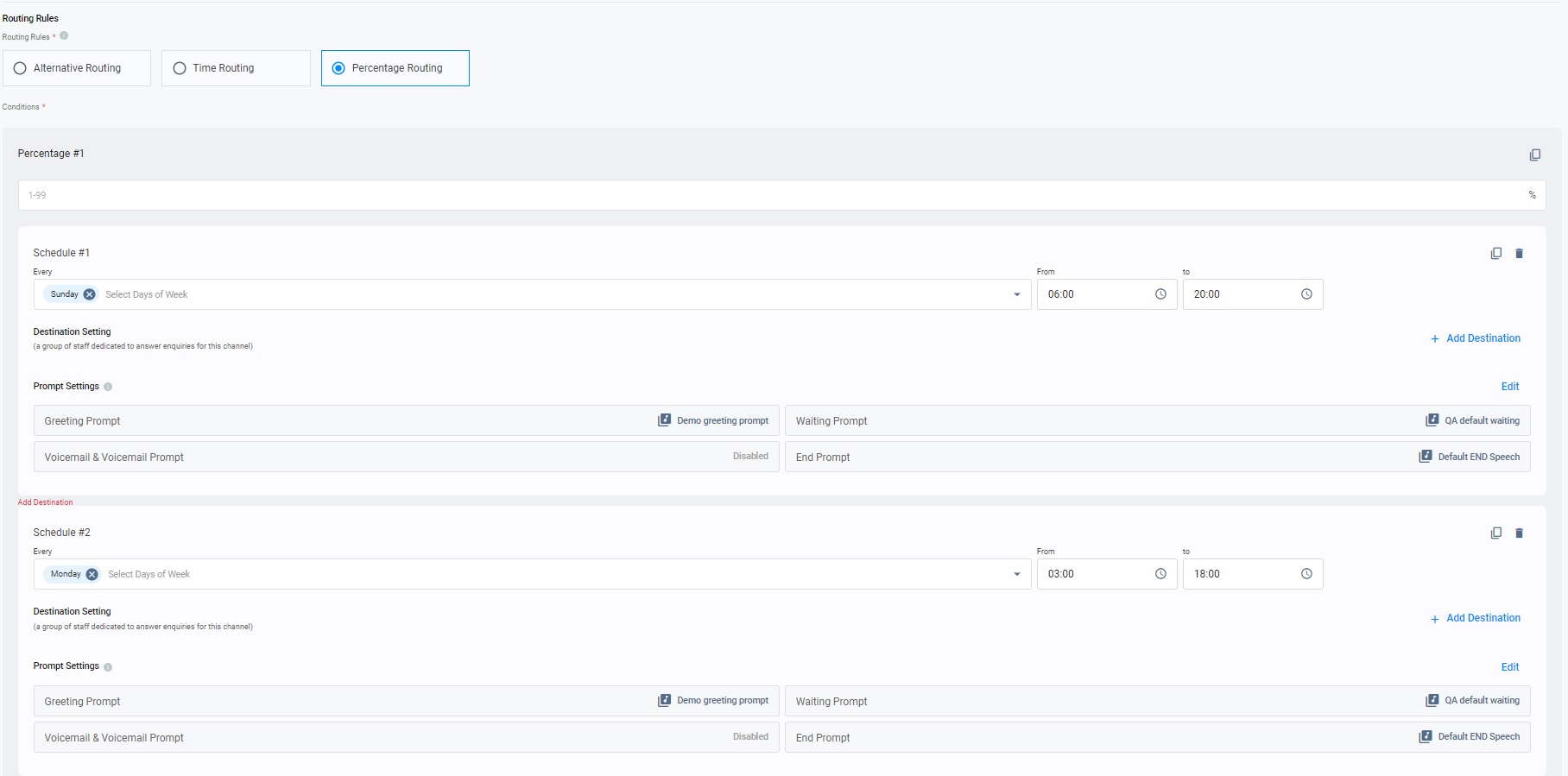Open the clock picker for 18:00 end time
The width and height of the screenshot is (1568, 776).
point(1306,574)
